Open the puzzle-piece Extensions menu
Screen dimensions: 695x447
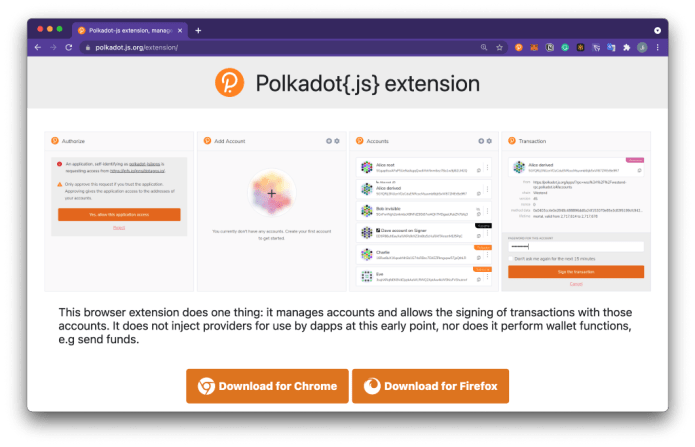click(627, 47)
